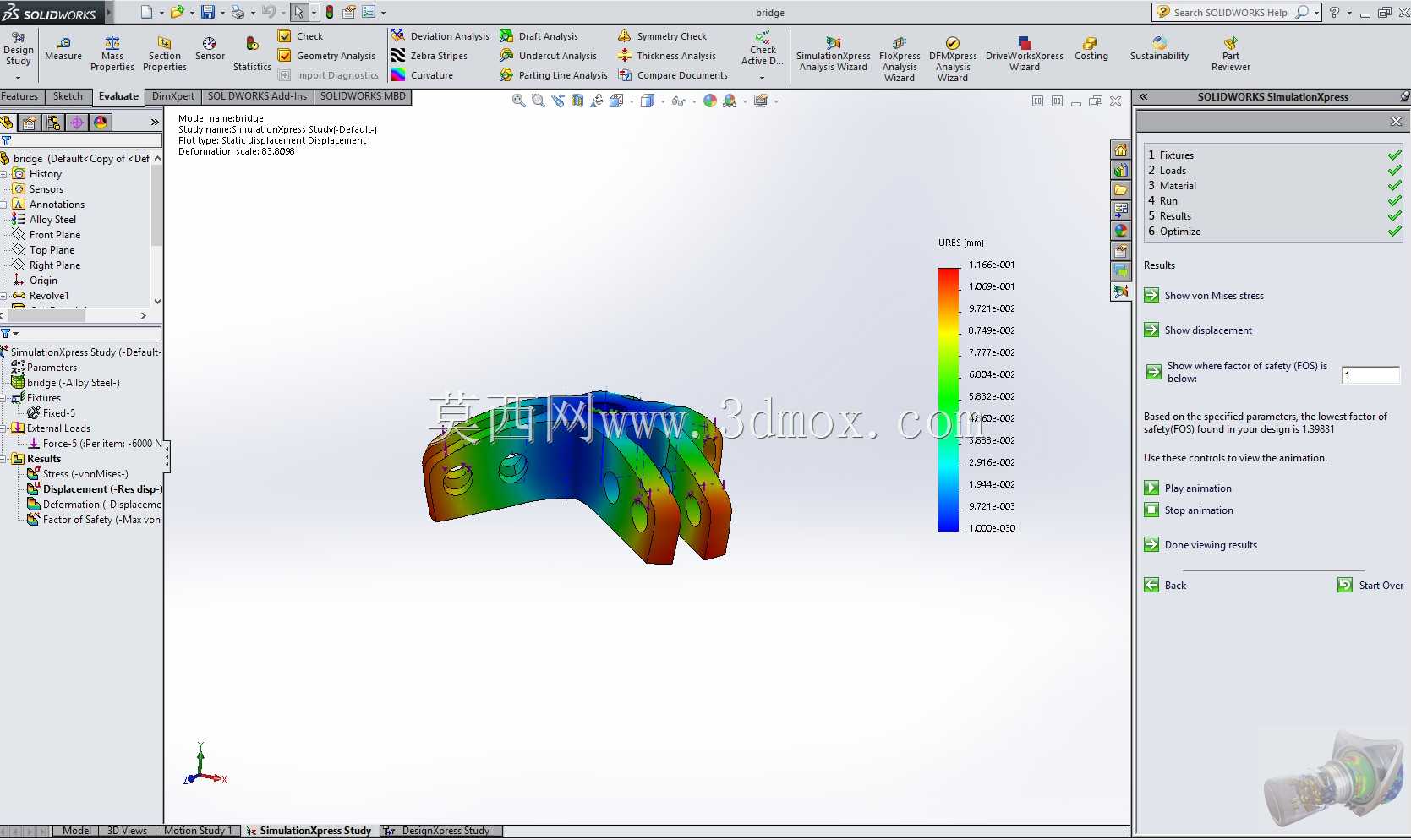Expand more FeatureManager tabs chevron
Image resolution: width=1411 pixels, height=840 pixels.
pyautogui.click(x=155, y=123)
